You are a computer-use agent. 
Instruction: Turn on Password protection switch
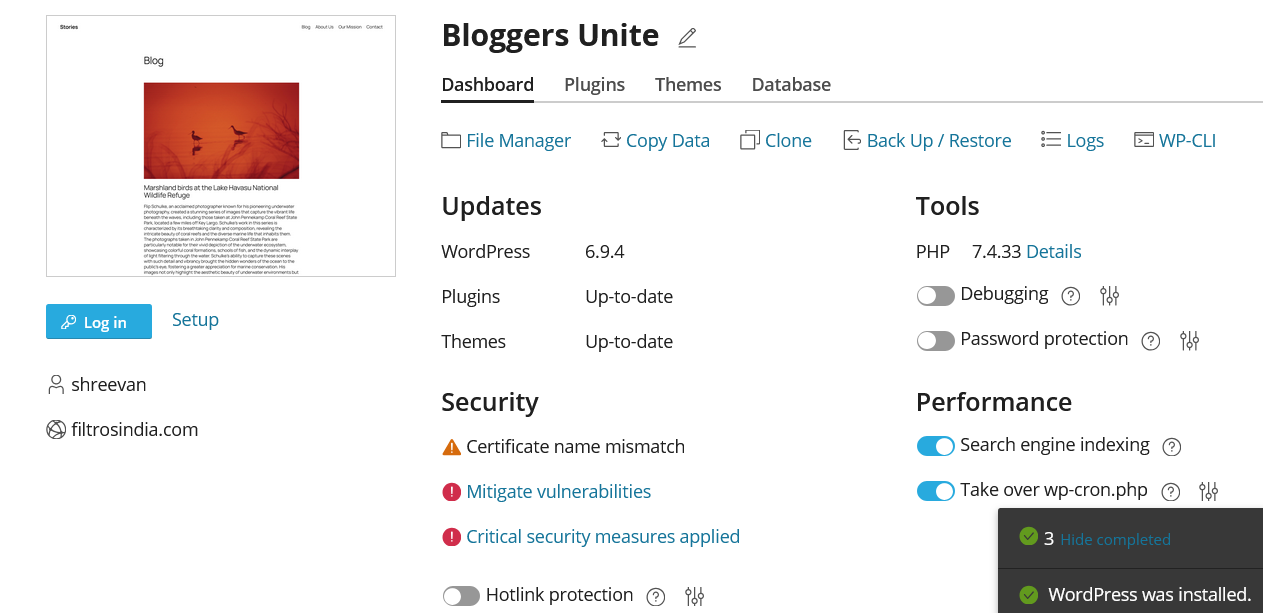935,341
